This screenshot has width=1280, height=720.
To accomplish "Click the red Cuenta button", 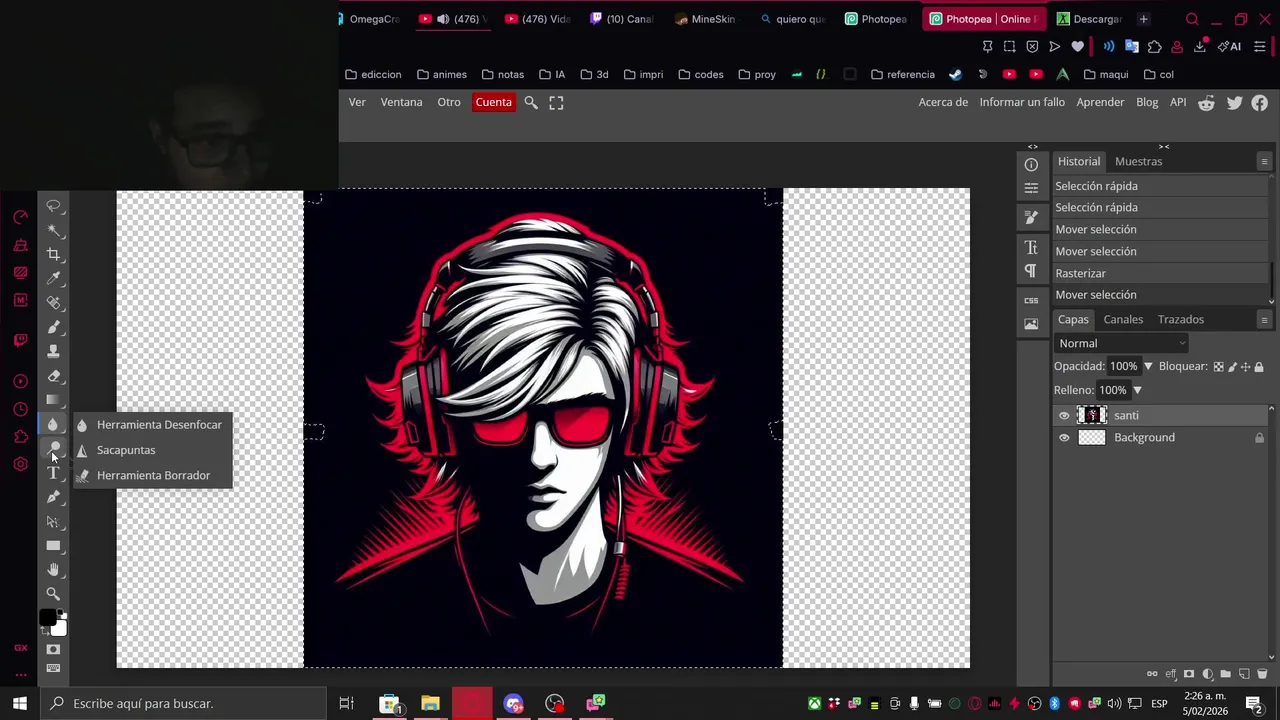I will 493,102.
